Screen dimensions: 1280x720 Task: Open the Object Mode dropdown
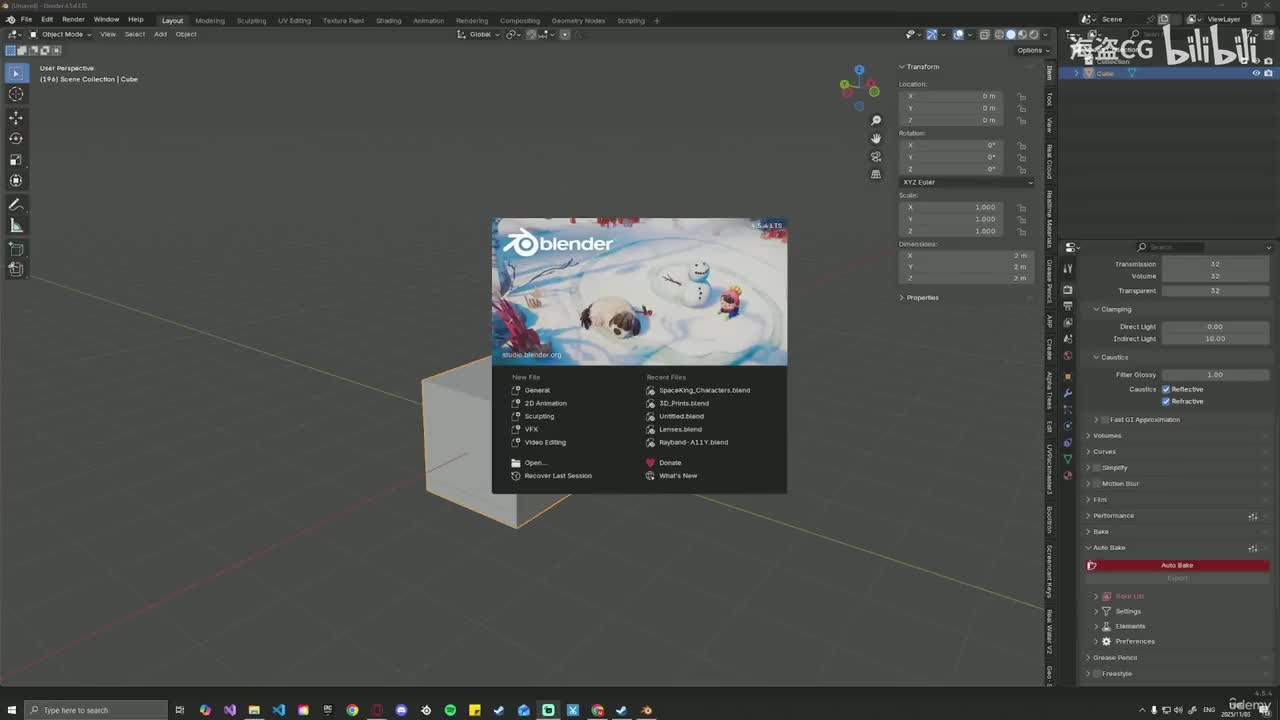click(60, 34)
